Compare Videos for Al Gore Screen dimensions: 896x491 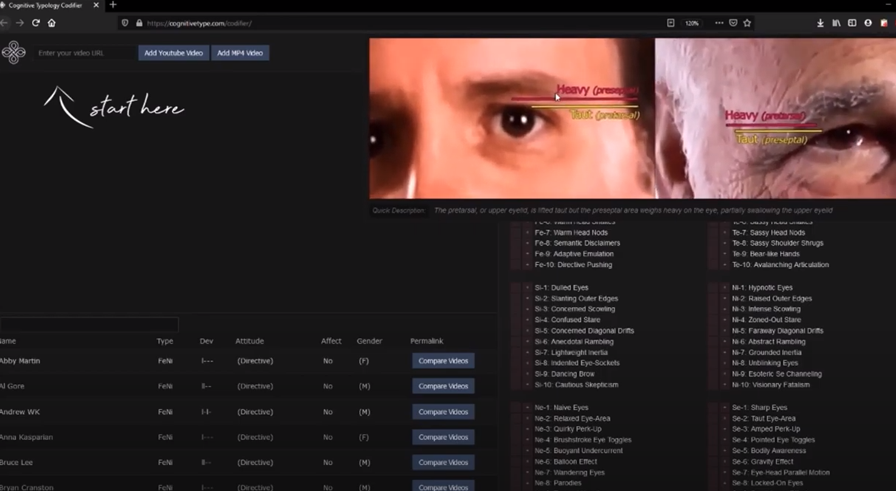[443, 386]
